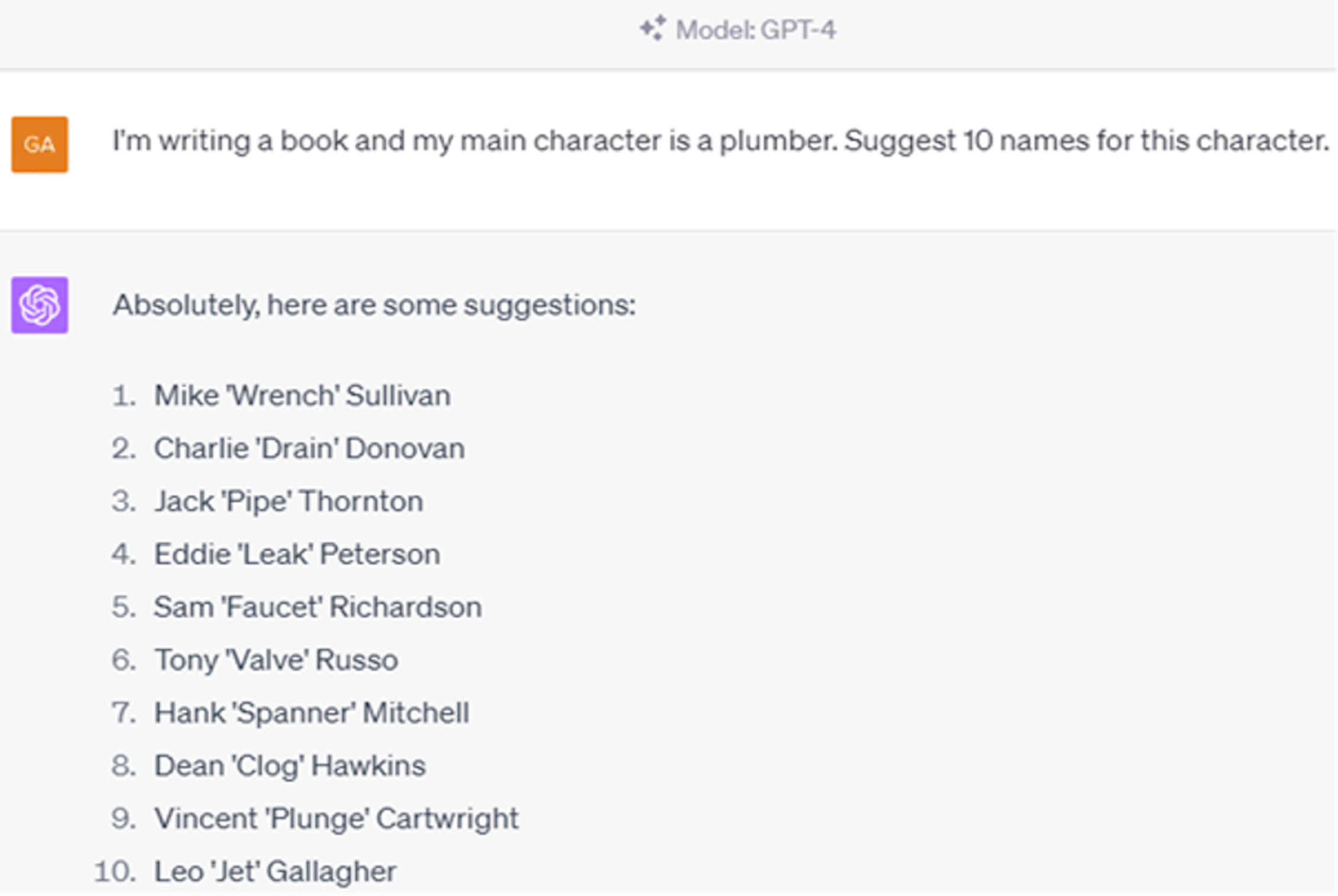Select the name Mike 'Wrench' Sullivan
The height and width of the screenshot is (896, 1338).
[302, 395]
